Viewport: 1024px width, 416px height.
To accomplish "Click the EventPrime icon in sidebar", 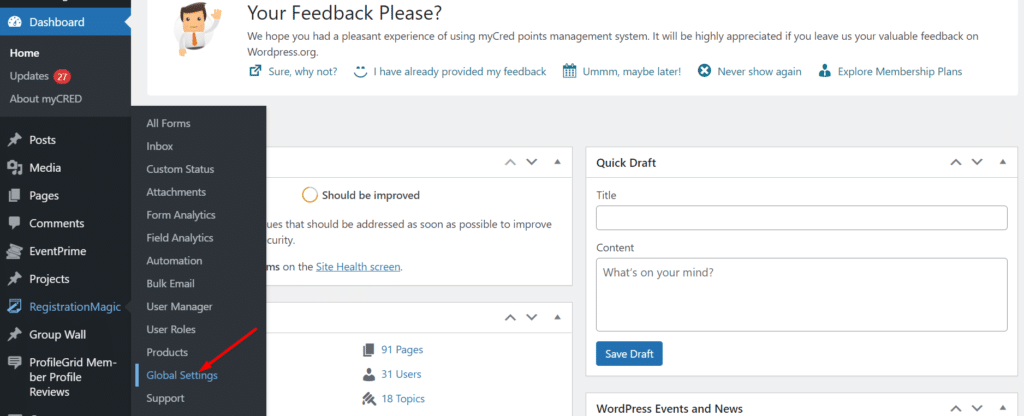I will click(15, 252).
